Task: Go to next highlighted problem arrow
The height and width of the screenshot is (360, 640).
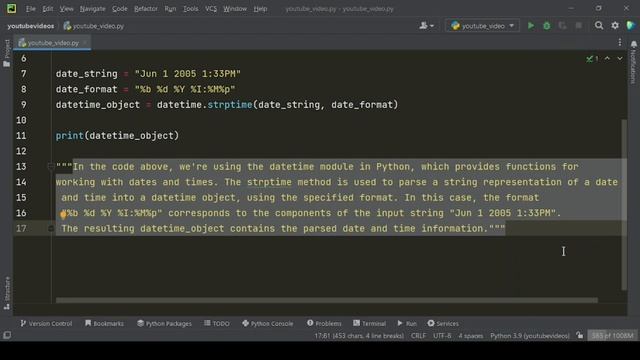Action: [x=620, y=59]
